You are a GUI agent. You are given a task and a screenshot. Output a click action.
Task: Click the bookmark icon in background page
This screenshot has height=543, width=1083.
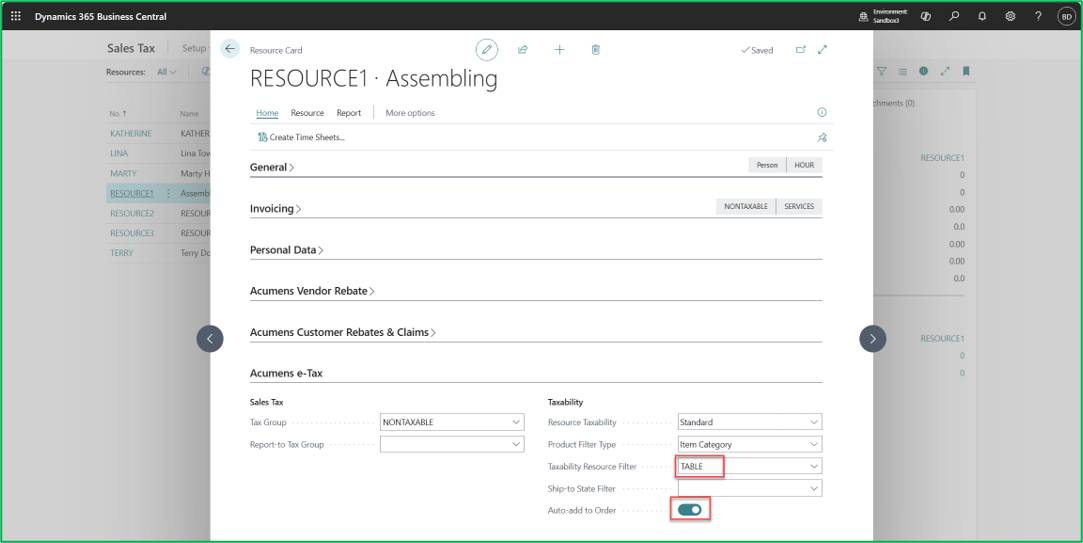tap(966, 71)
